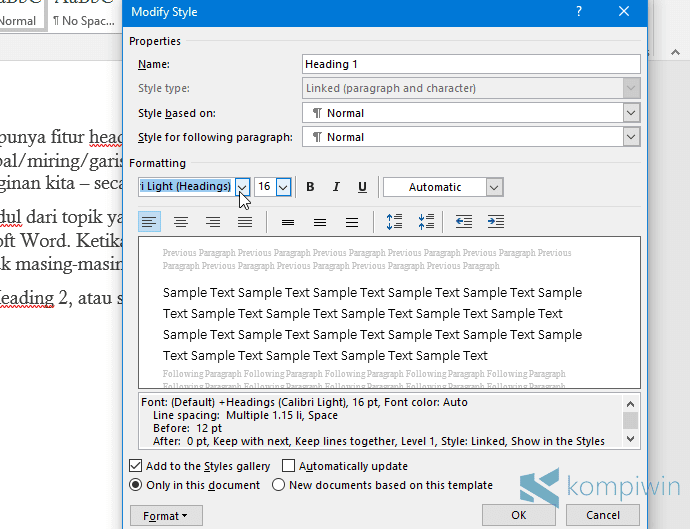Decrease indent in Formatting section
The image size is (690, 529).
[464, 221]
